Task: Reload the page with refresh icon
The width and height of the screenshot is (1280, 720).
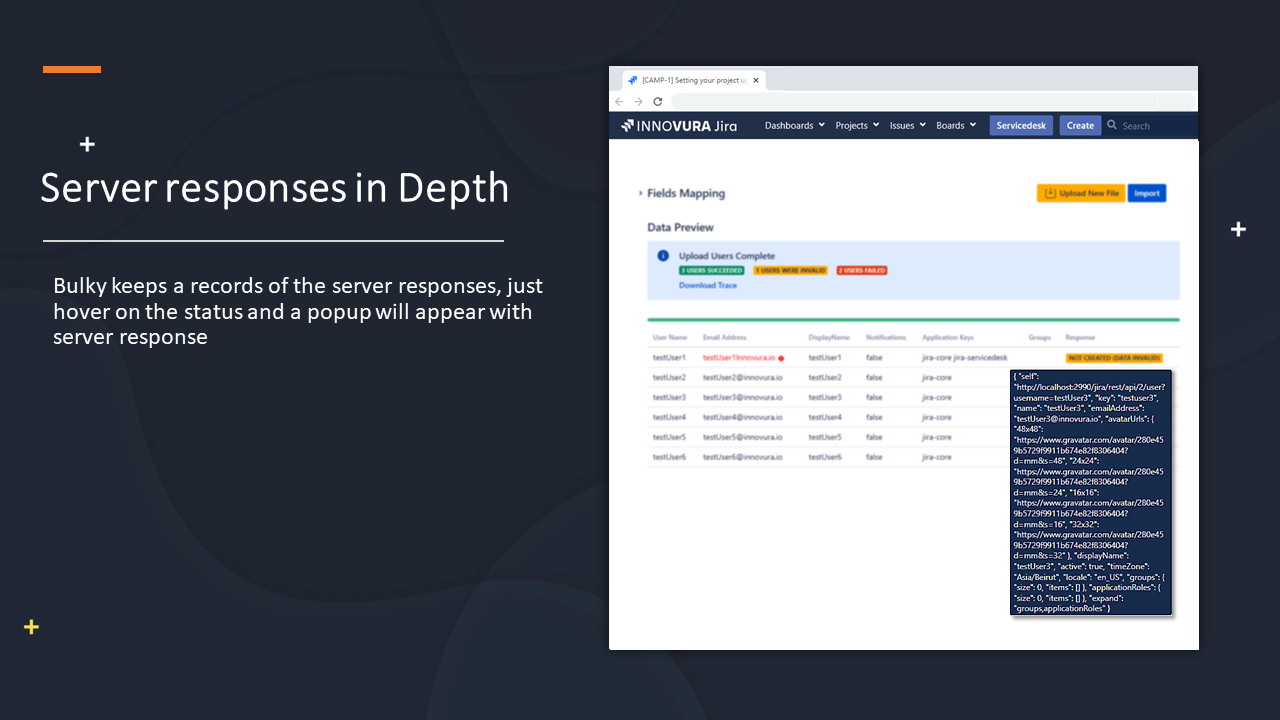Action: tap(658, 102)
